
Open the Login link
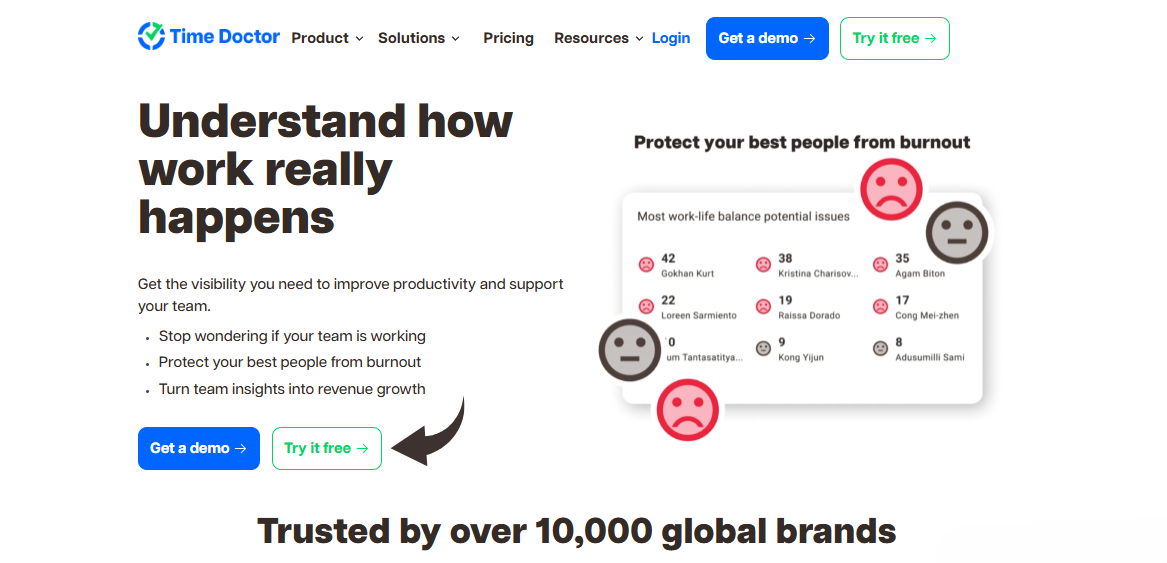tap(671, 38)
